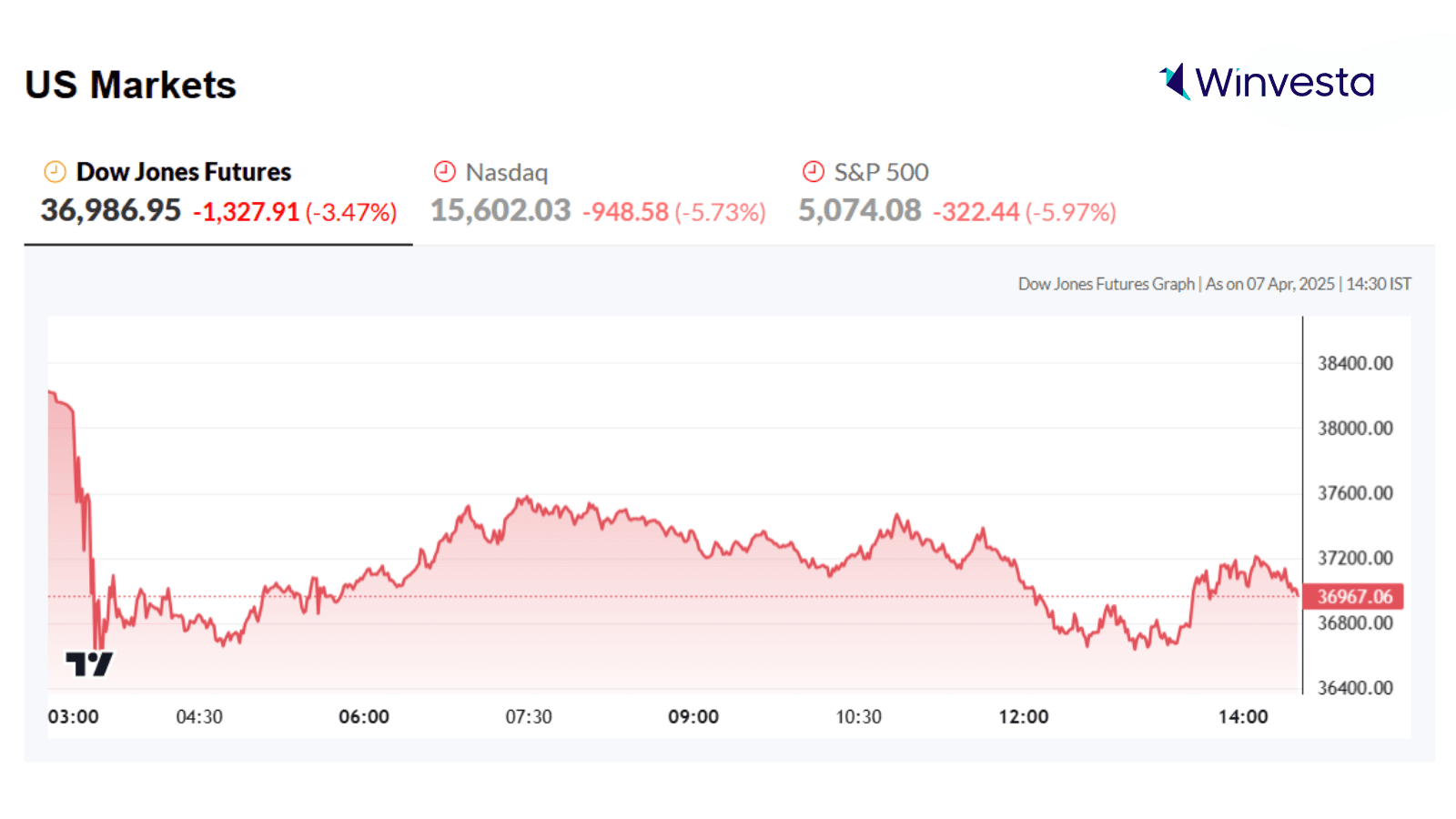This screenshot has width=1456, height=819.
Task: Open the S&P 500 tab
Action: click(x=881, y=172)
